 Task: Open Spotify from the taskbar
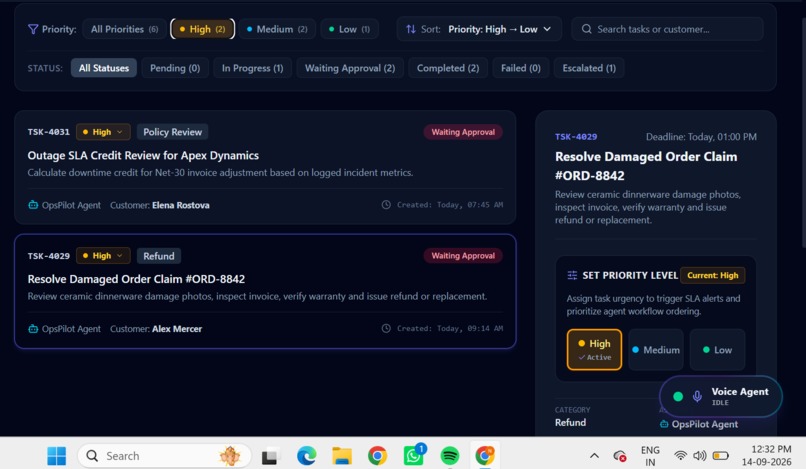point(450,456)
